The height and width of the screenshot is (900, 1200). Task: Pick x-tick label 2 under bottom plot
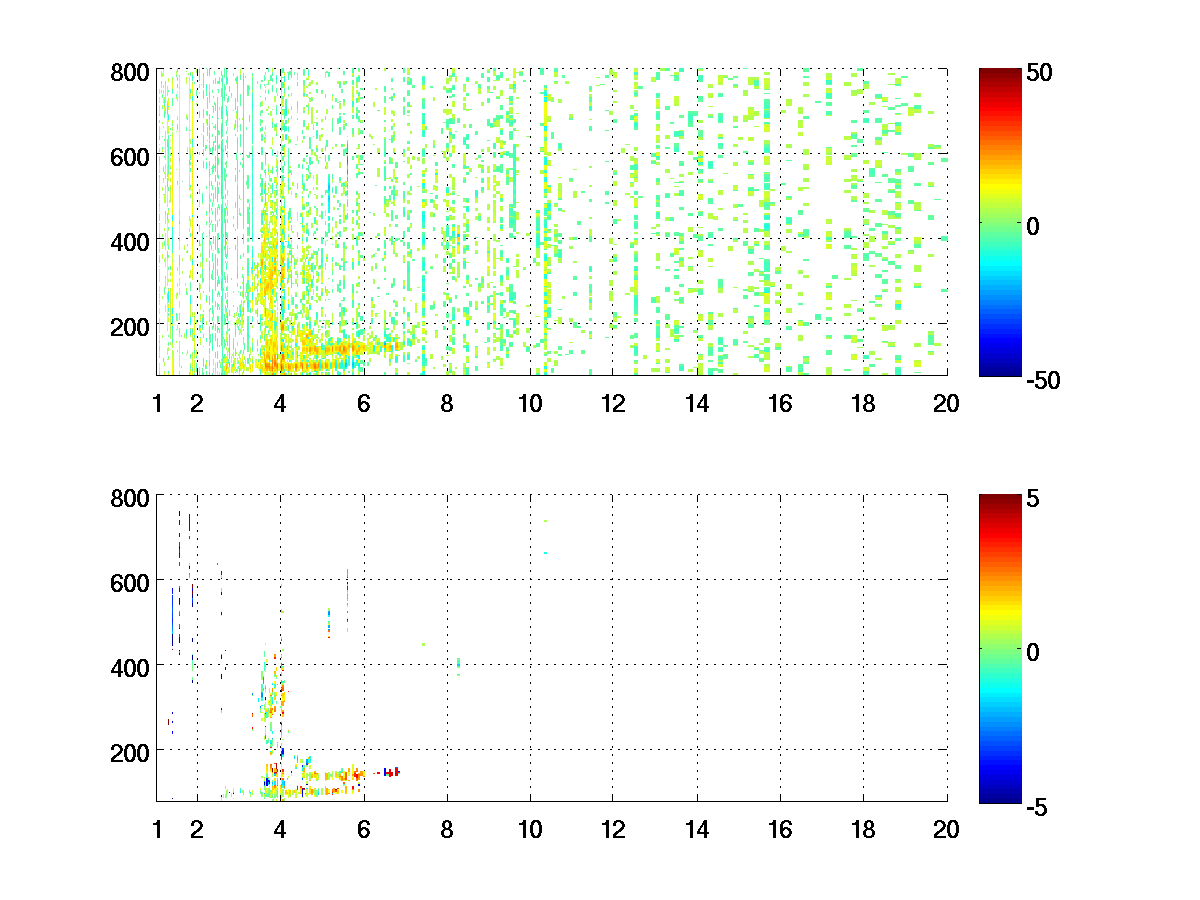(197, 829)
